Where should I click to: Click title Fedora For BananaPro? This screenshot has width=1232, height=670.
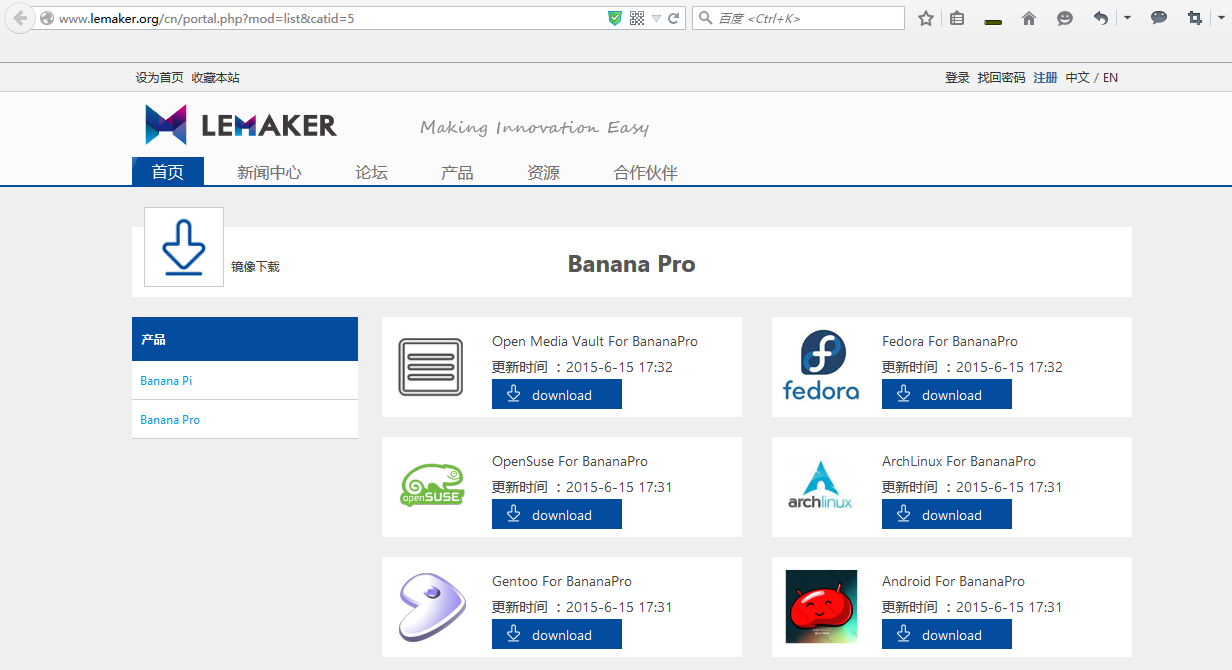pyautogui.click(x=950, y=341)
